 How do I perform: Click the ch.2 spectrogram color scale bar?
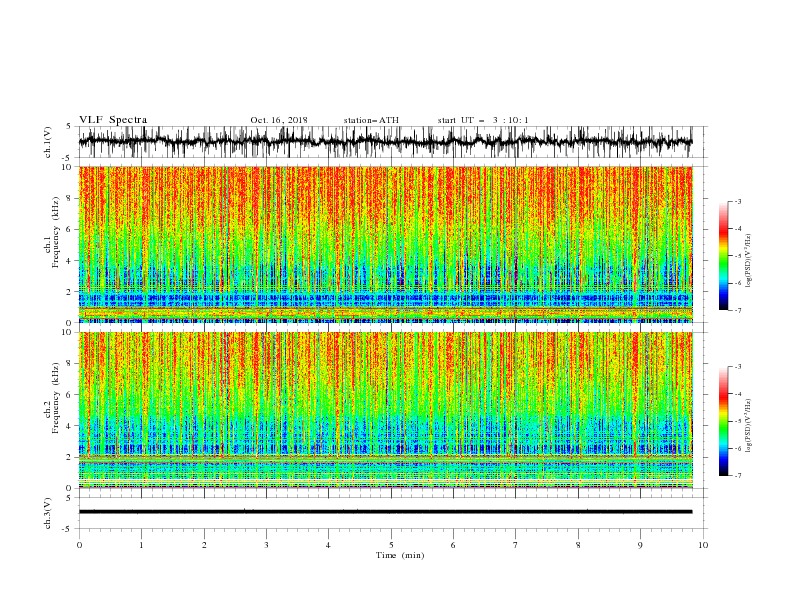click(x=724, y=421)
